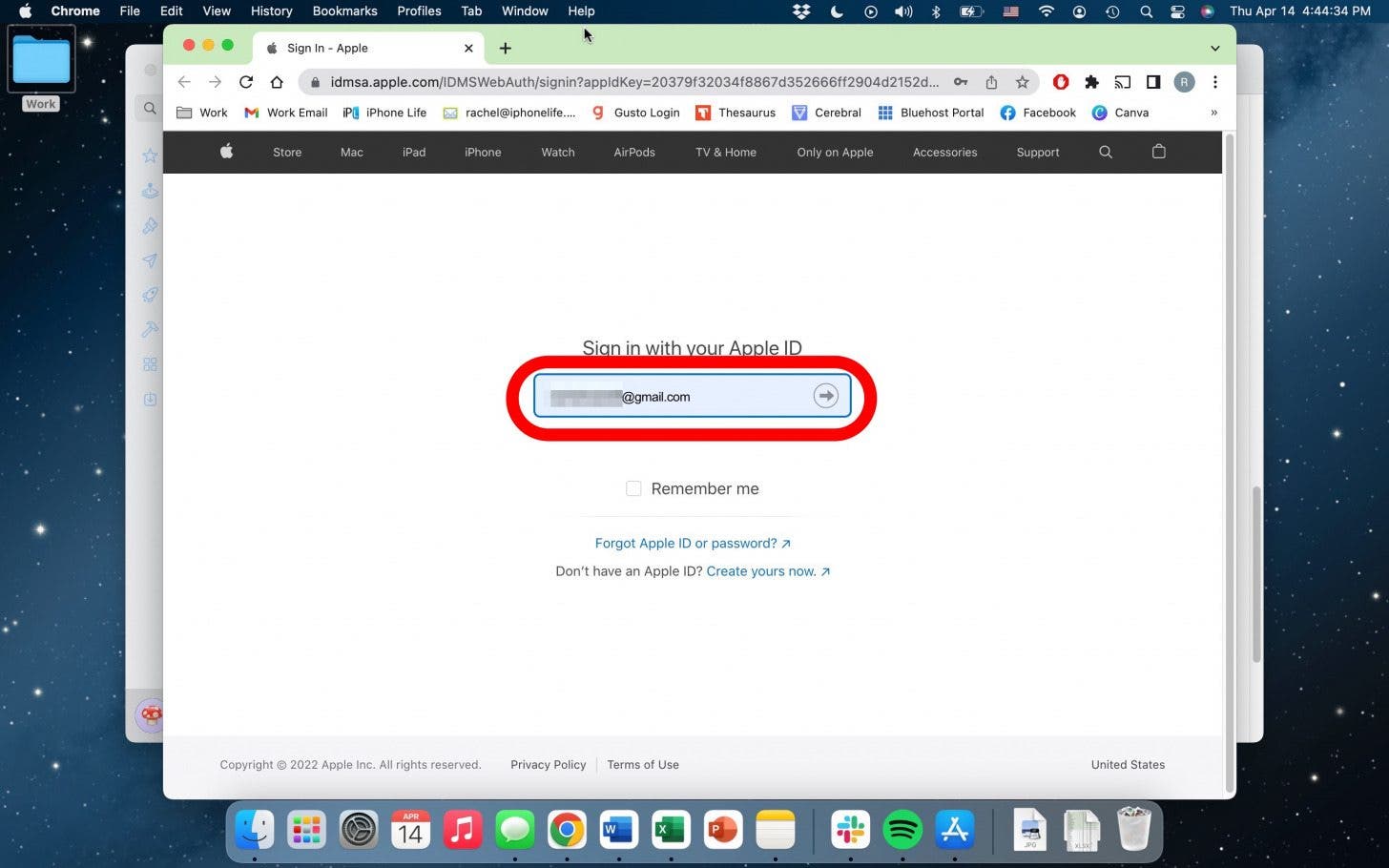The height and width of the screenshot is (868, 1389).
Task: Open the Support nav link
Action: tap(1038, 153)
